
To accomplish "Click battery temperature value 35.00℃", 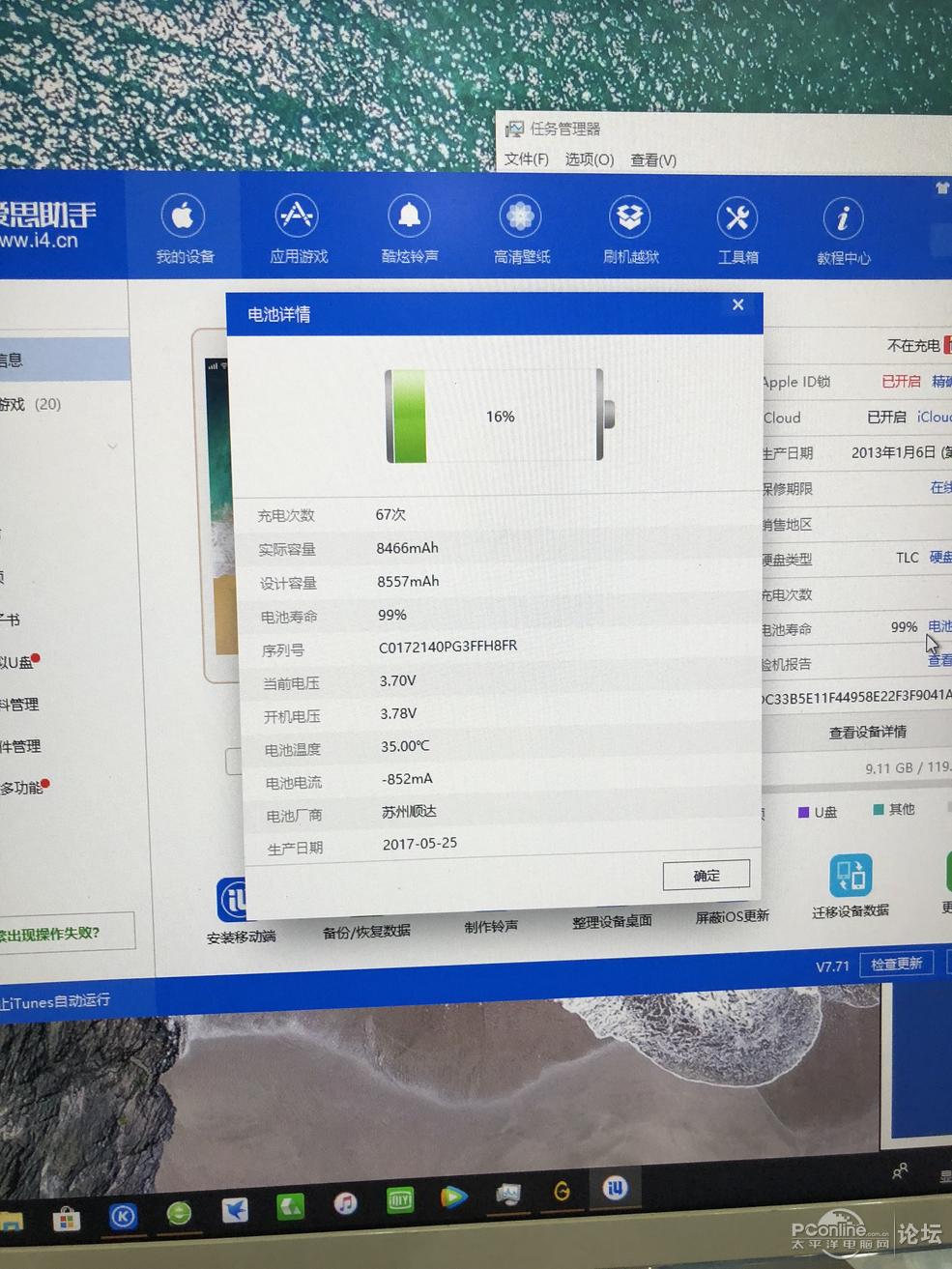I will point(405,746).
